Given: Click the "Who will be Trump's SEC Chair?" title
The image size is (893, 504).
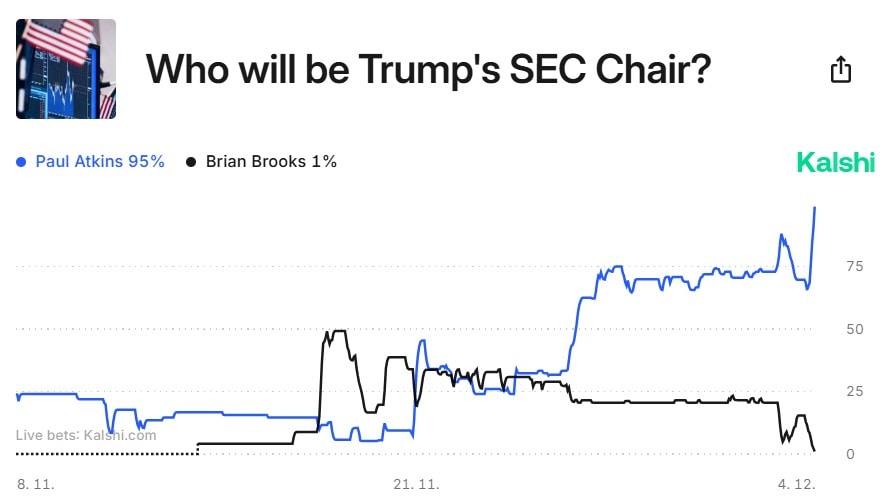Looking at the screenshot, I should (428, 69).
